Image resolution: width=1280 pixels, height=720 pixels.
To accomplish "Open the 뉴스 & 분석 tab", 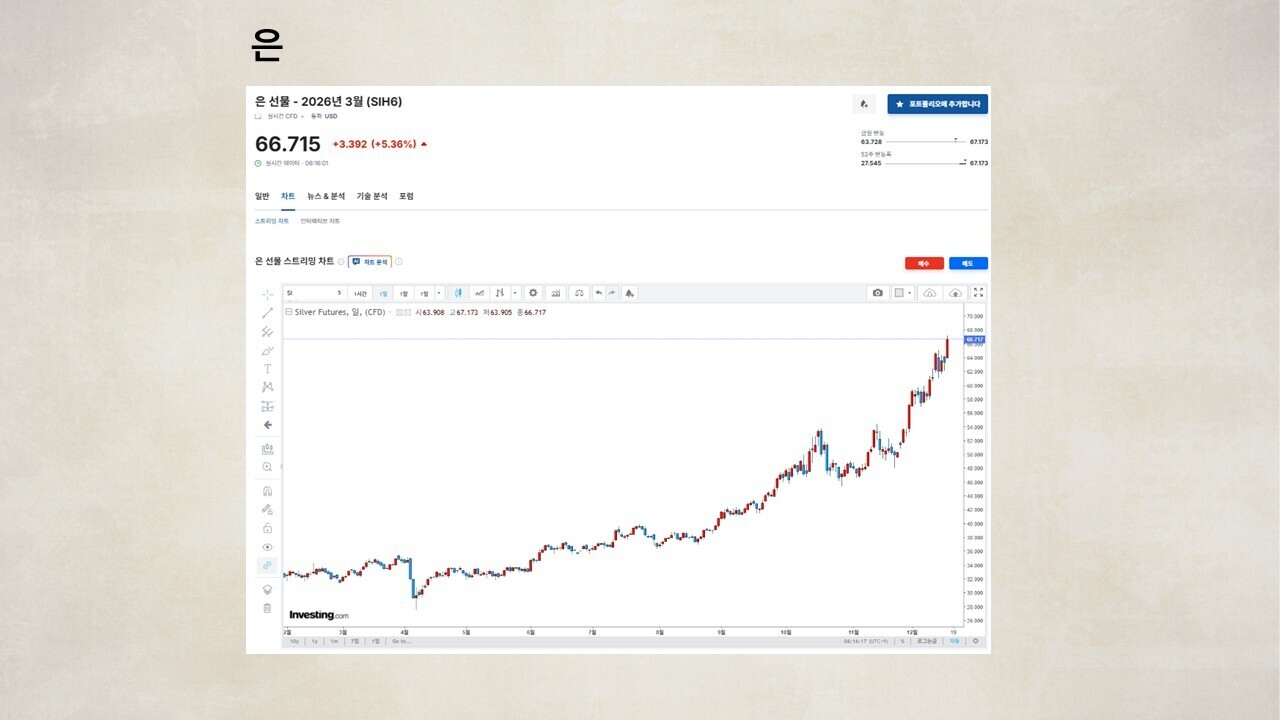I will tap(325, 196).
